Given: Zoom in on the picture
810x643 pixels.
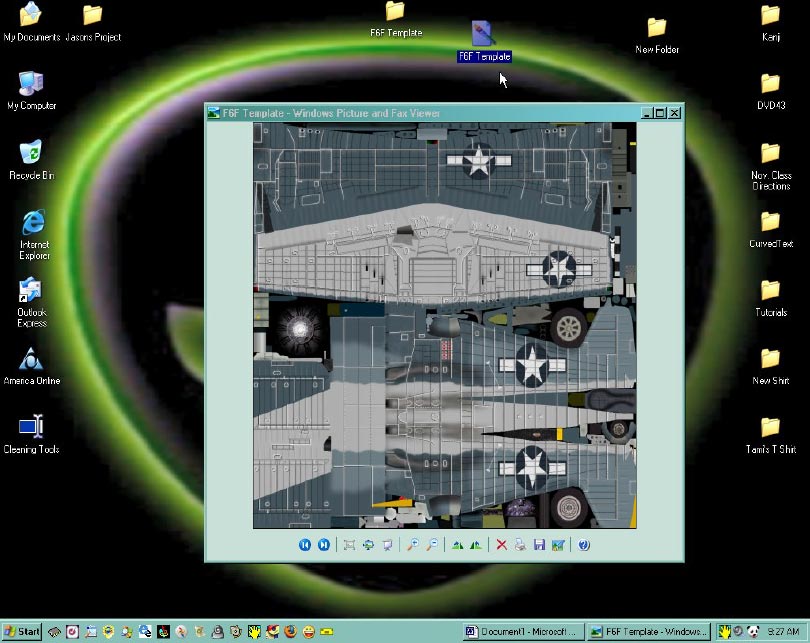Looking at the screenshot, I should (412, 545).
